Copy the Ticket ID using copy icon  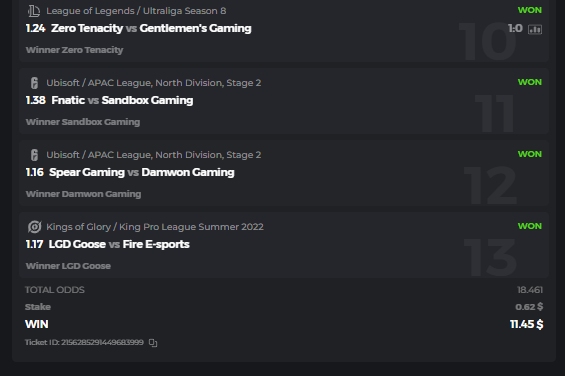click(x=153, y=342)
